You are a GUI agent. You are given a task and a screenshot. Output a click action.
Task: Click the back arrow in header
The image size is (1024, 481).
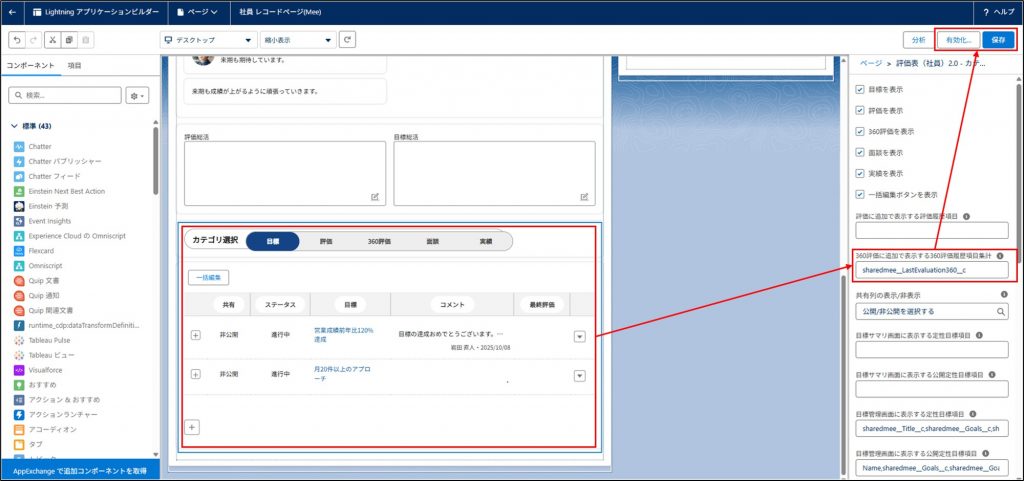(x=12, y=11)
